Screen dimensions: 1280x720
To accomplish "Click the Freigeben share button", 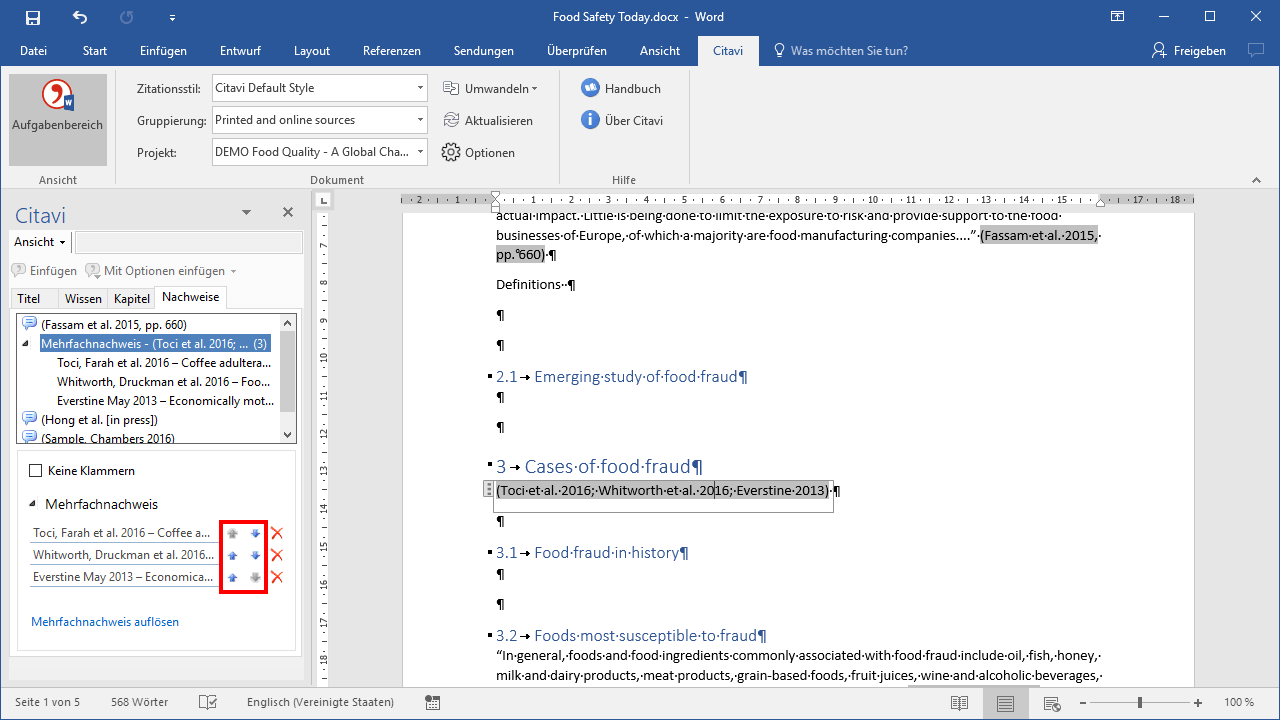I will click(1188, 51).
